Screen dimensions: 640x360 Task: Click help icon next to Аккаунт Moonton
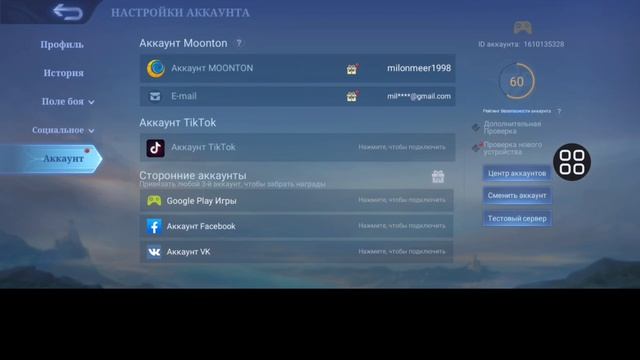pyautogui.click(x=239, y=43)
